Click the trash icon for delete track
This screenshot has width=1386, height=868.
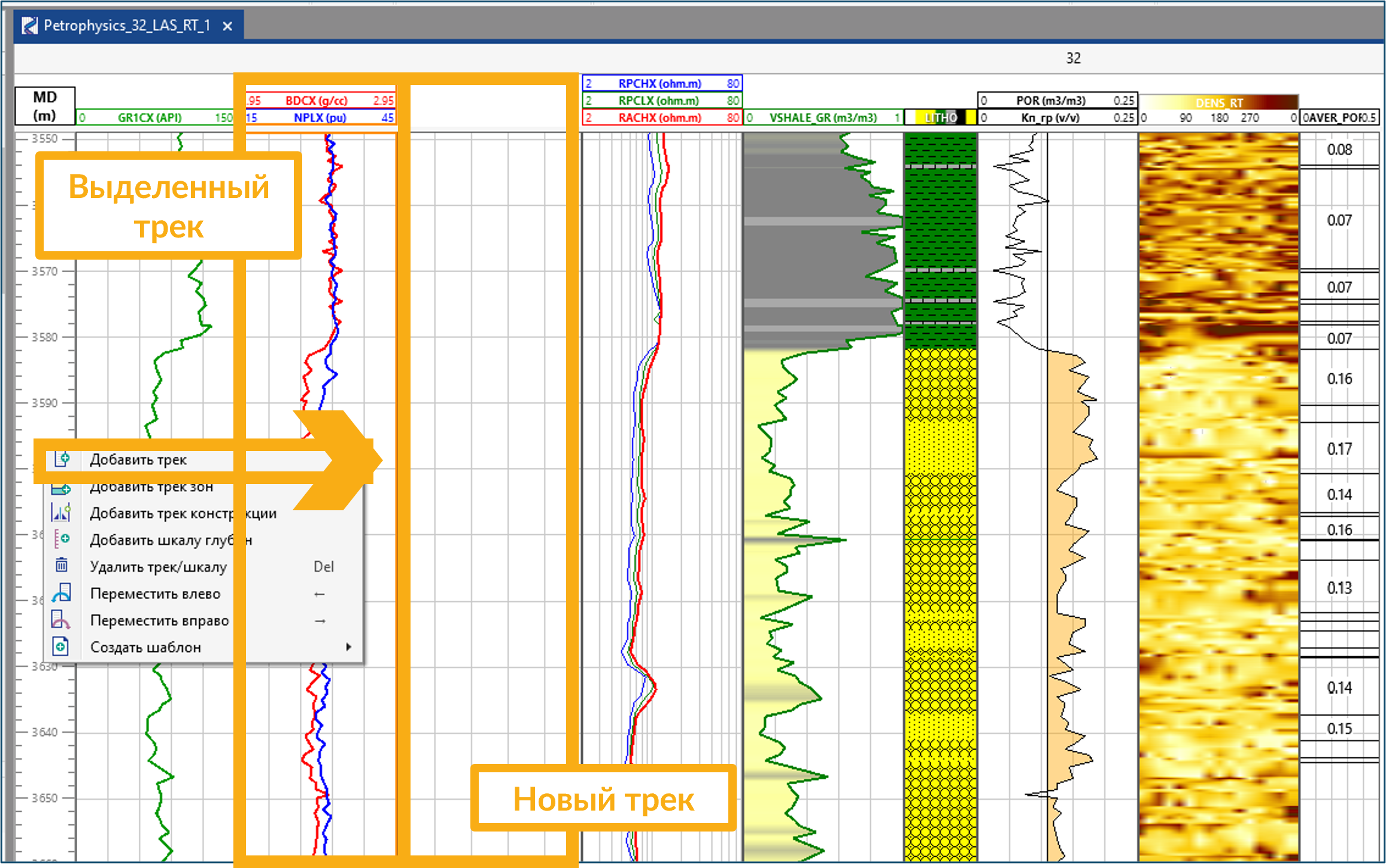click(x=62, y=565)
